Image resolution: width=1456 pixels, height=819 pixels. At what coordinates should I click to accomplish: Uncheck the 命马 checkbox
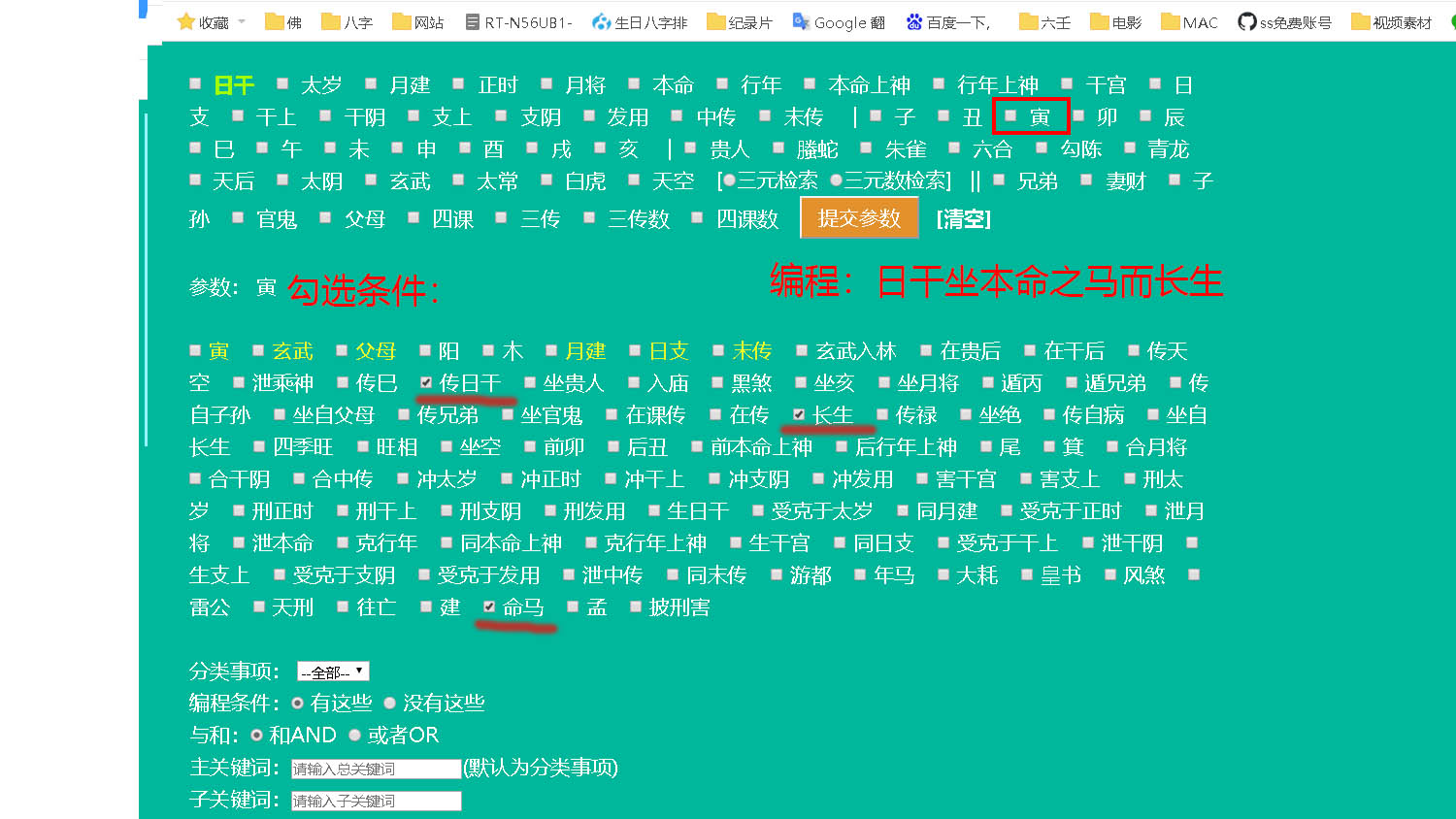[489, 606]
